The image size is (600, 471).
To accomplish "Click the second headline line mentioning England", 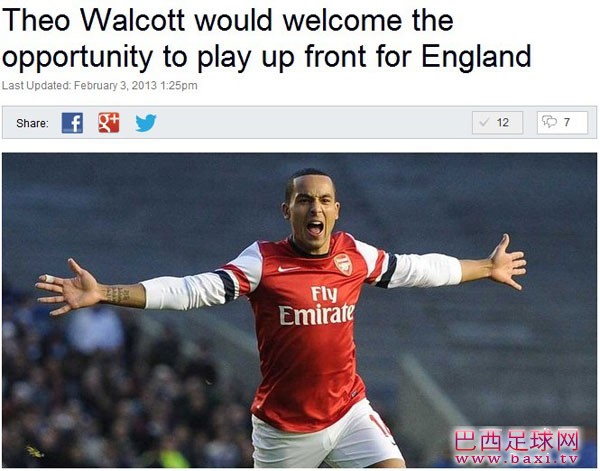I will (266, 56).
